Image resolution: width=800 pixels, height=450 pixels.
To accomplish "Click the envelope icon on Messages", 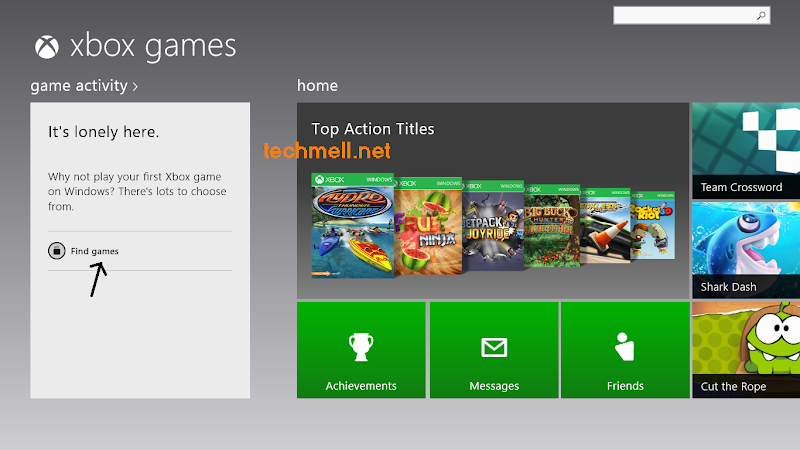I will pyautogui.click(x=494, y=347).
